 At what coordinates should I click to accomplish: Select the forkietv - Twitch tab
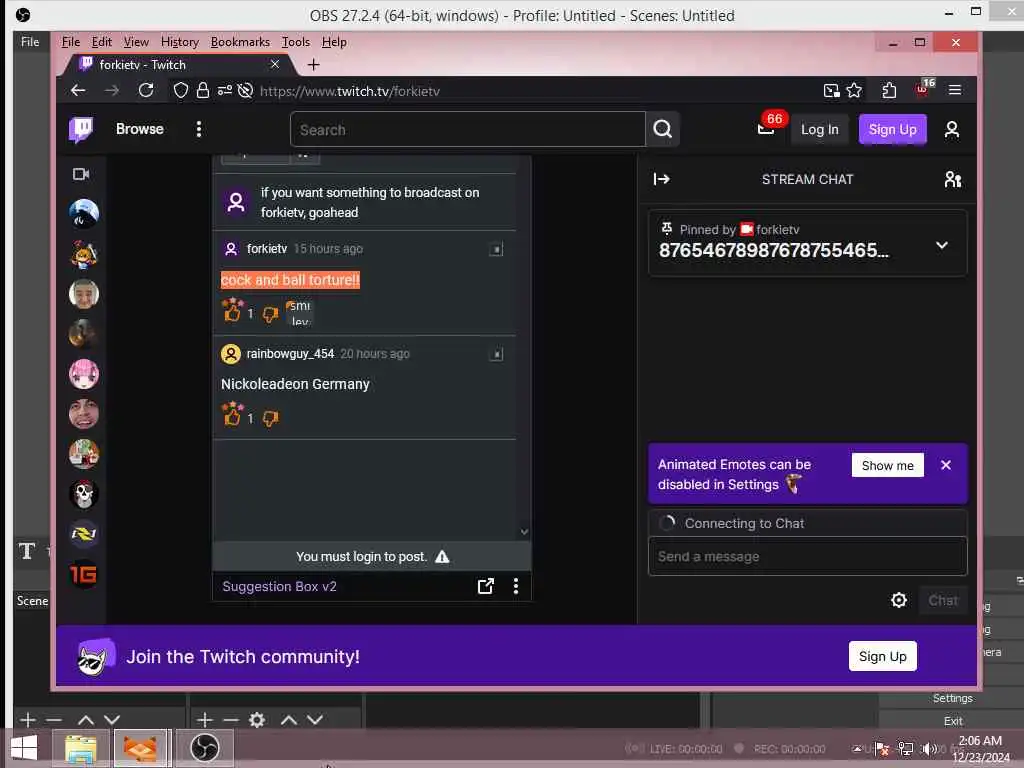click(176, 64)
